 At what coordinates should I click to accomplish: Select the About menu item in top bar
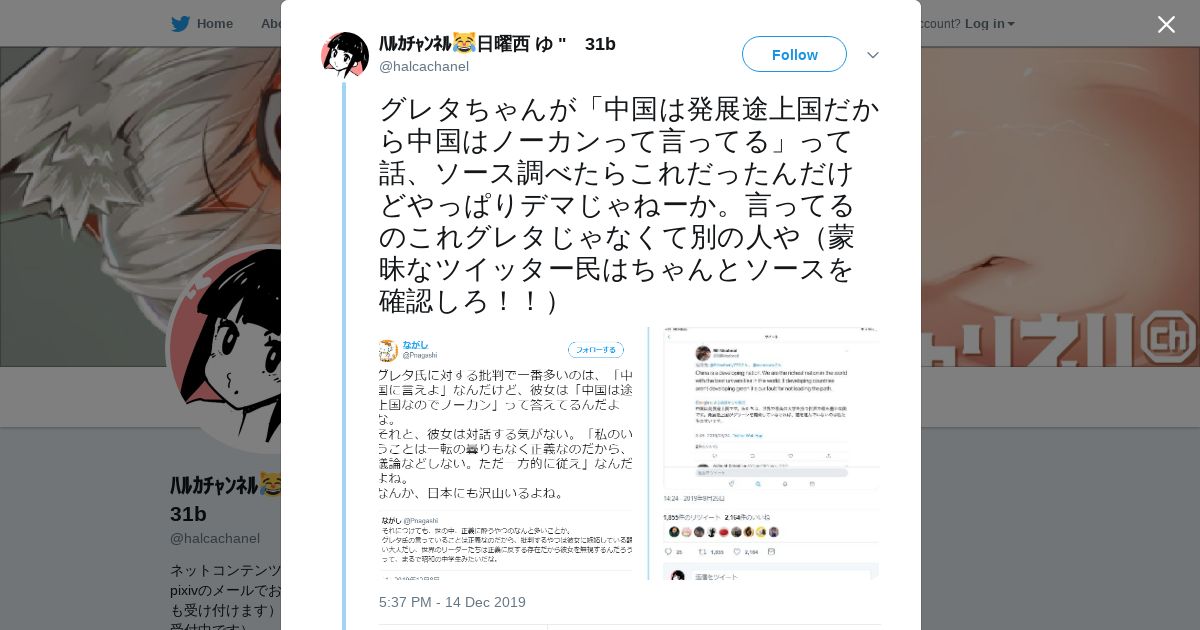pyautogui.click(x=270, y=23)
